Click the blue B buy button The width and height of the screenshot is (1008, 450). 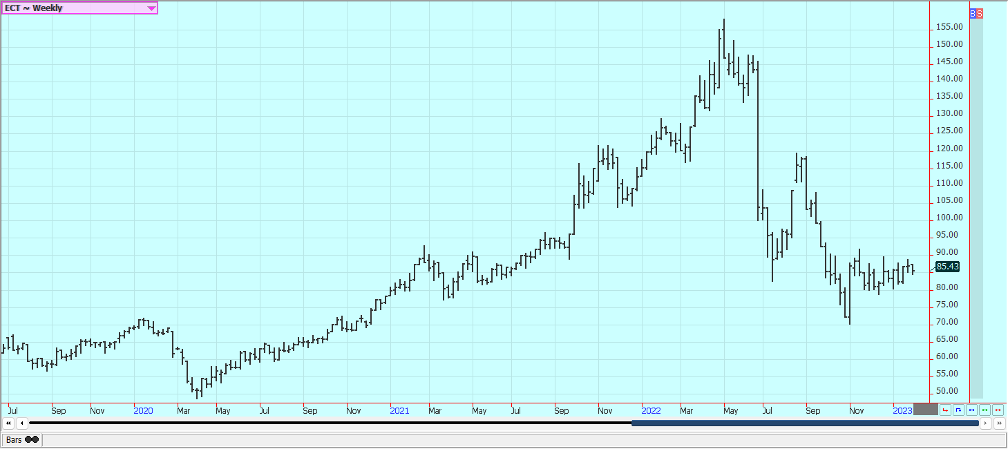click(x=974, y=12)
